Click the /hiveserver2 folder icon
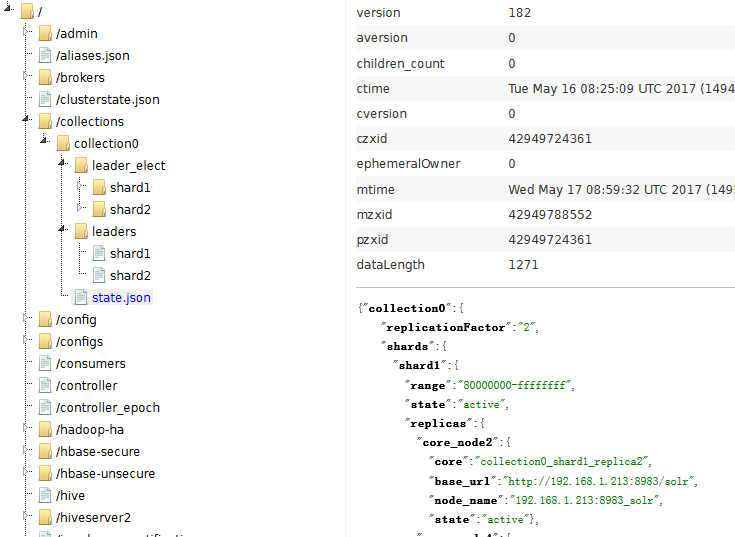 click(45, 518)
